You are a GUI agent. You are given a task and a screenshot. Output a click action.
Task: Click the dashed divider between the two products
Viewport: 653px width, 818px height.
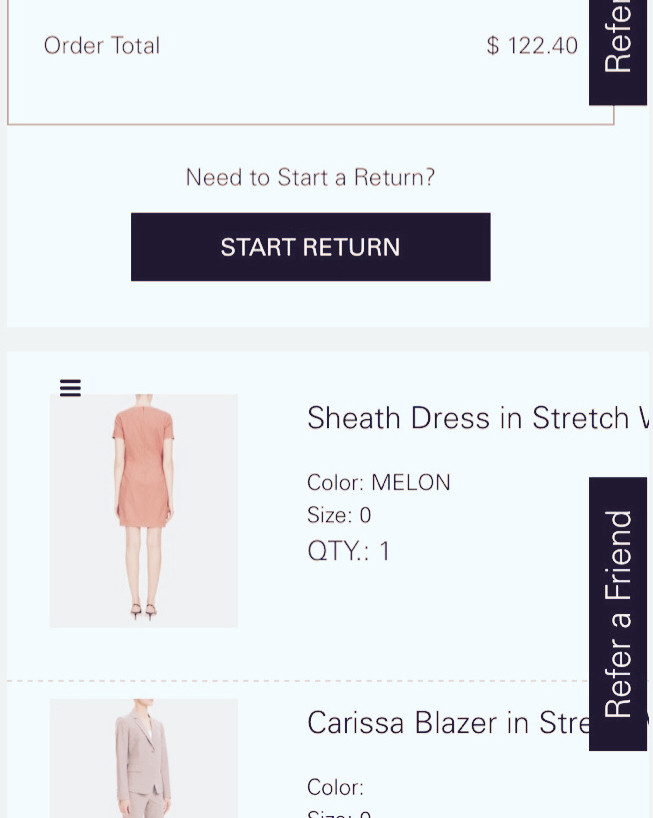point(298,681)
